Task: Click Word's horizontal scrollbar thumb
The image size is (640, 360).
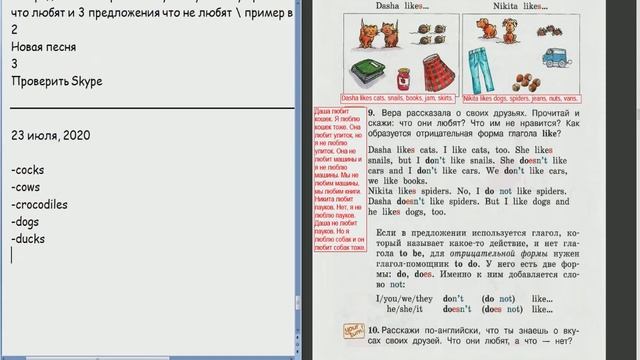Action: click(x=98, y=358)
